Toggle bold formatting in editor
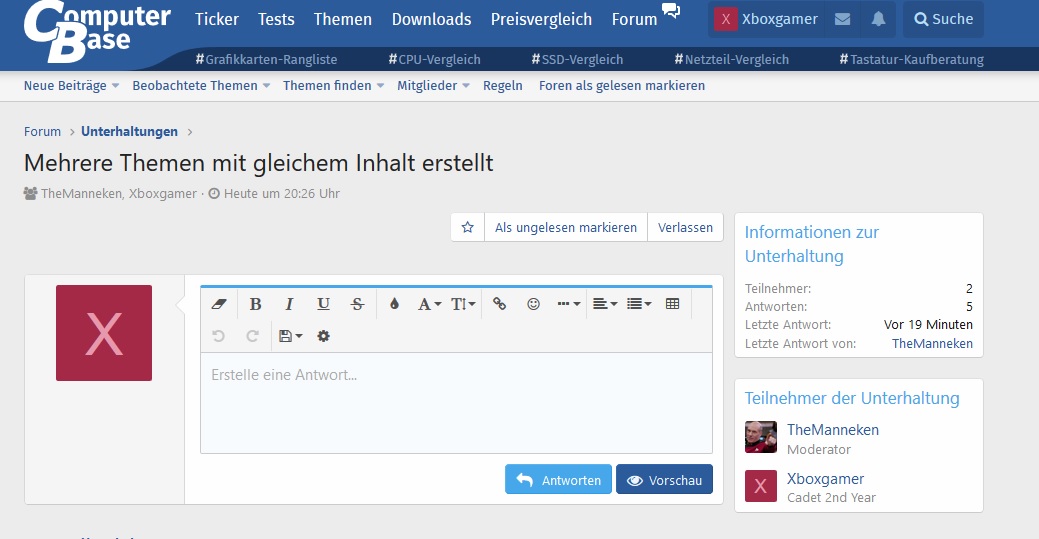The height and width of the screenshot is (539, 1039). tap(255, 304)
